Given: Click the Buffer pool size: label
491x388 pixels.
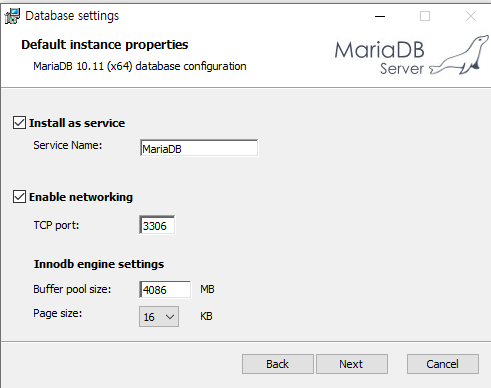Looking at the screenshot, I should pos(72,289).
